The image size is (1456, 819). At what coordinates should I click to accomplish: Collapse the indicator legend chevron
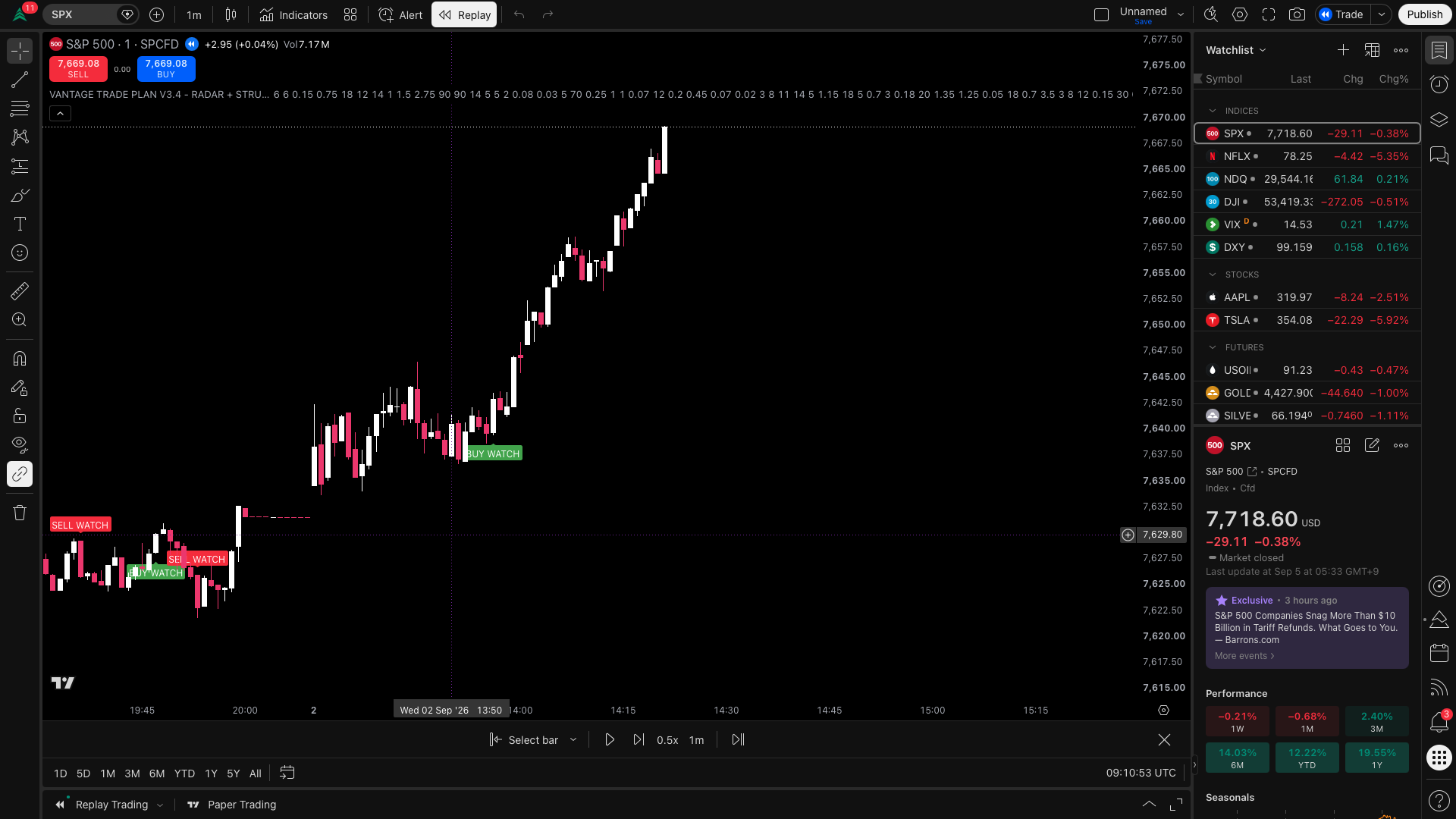click(60, 114)
